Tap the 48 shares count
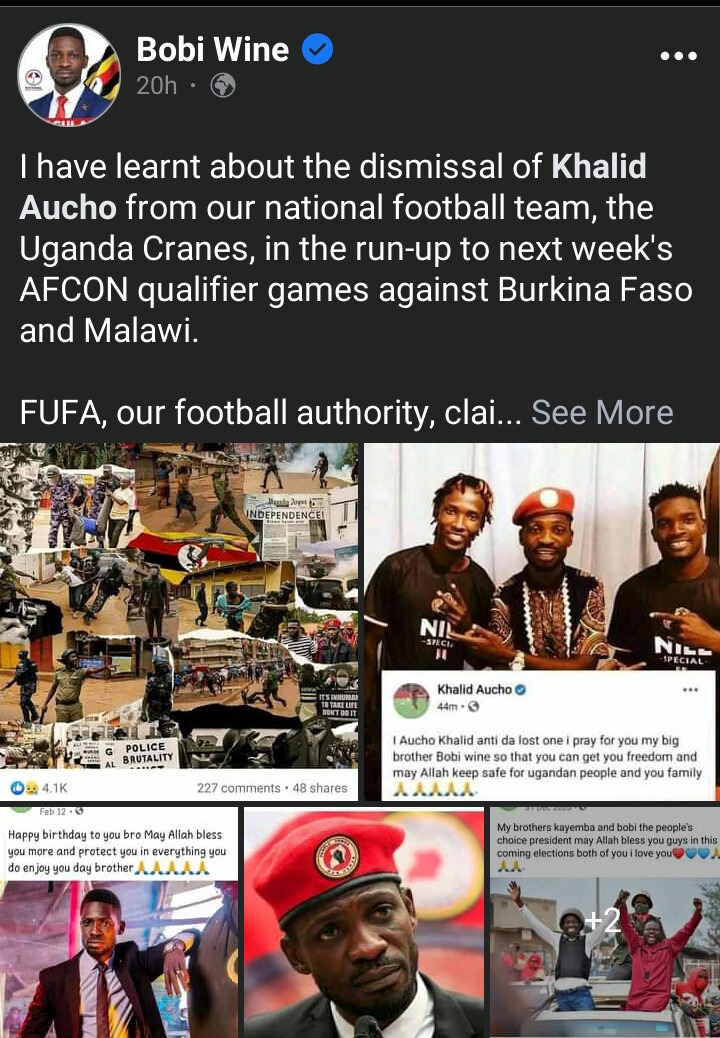This screenshot has width=720, height=1038. coord(320,788)
